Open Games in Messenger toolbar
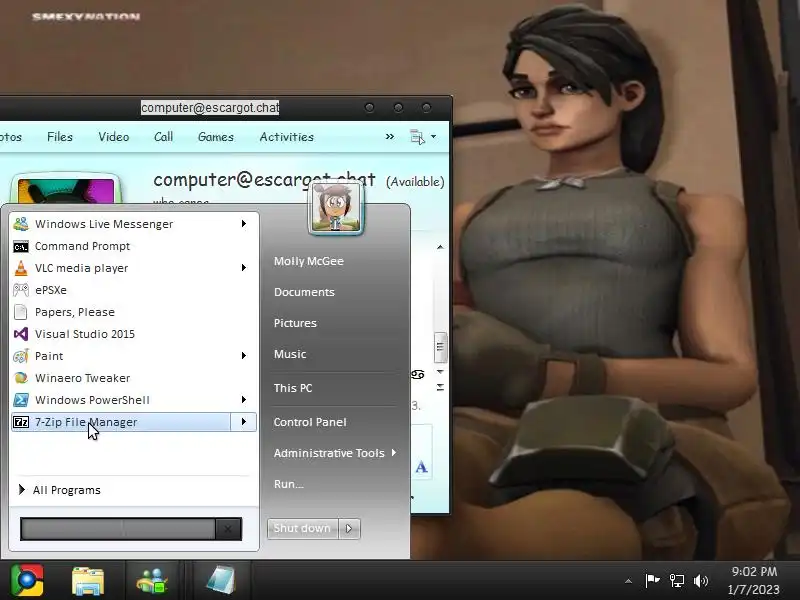800x600 pixels. point(216,137)
